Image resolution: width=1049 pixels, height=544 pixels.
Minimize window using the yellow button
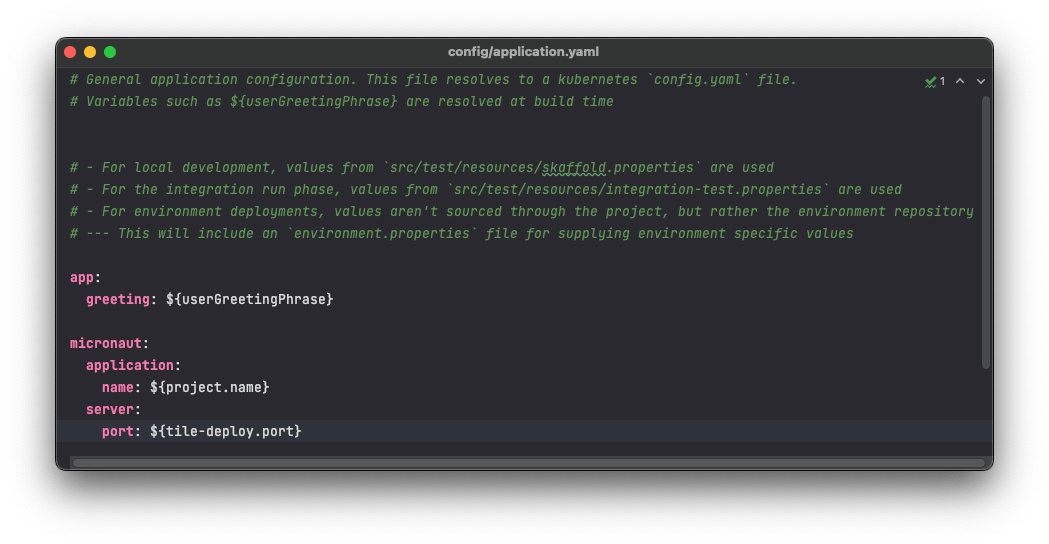tap(90, 52)
